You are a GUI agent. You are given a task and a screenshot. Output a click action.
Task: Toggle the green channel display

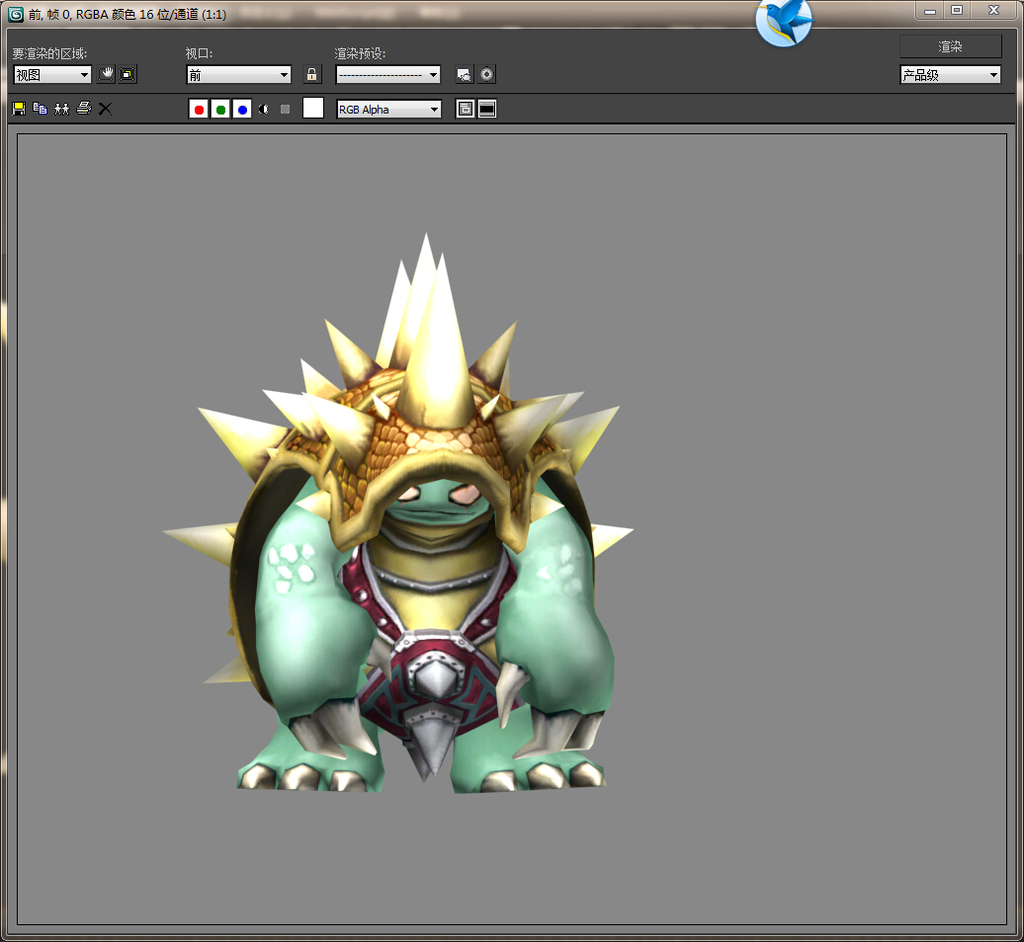point(220,109)
